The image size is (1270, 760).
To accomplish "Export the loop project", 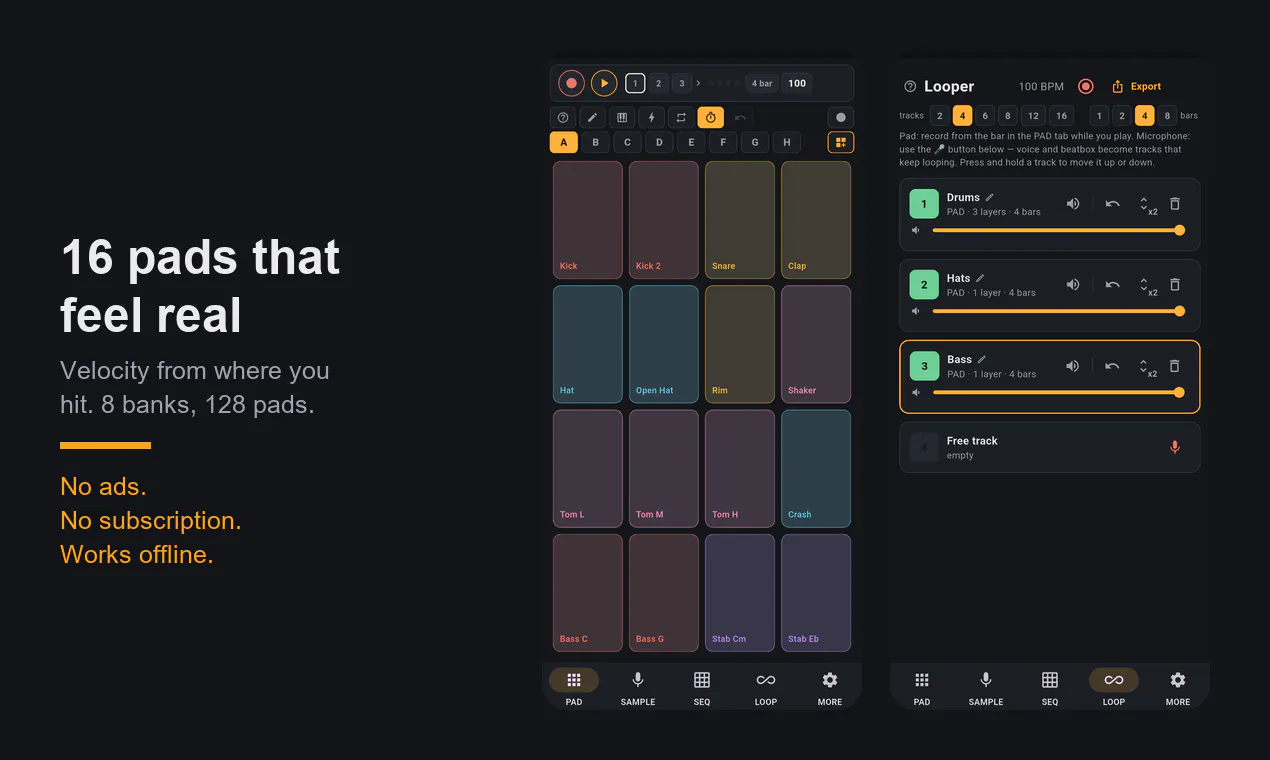I will tap(1136, 87).
